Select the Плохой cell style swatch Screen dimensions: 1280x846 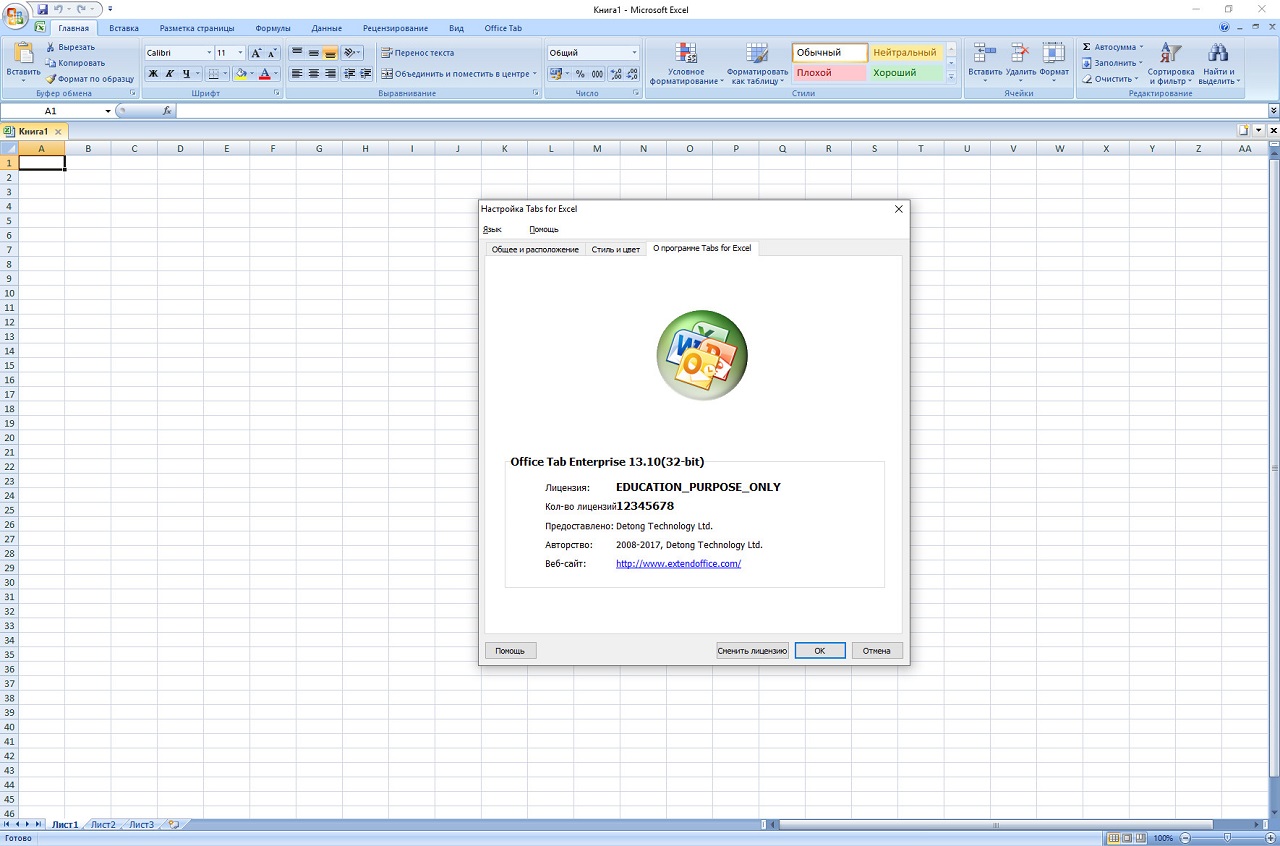click(x=829, y=73)
